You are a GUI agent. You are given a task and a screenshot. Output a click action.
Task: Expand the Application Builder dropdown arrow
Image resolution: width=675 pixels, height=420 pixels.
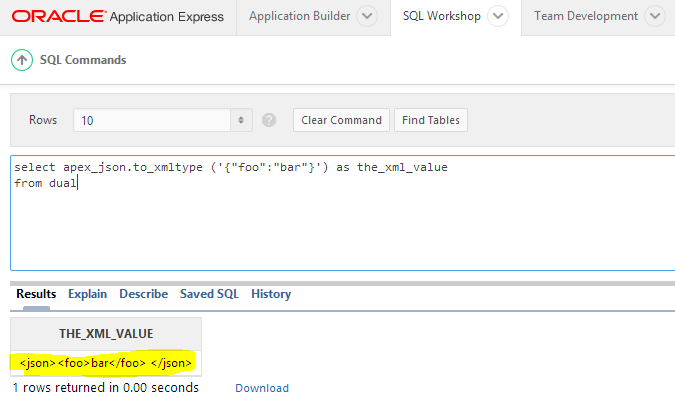tap(367, 17)
